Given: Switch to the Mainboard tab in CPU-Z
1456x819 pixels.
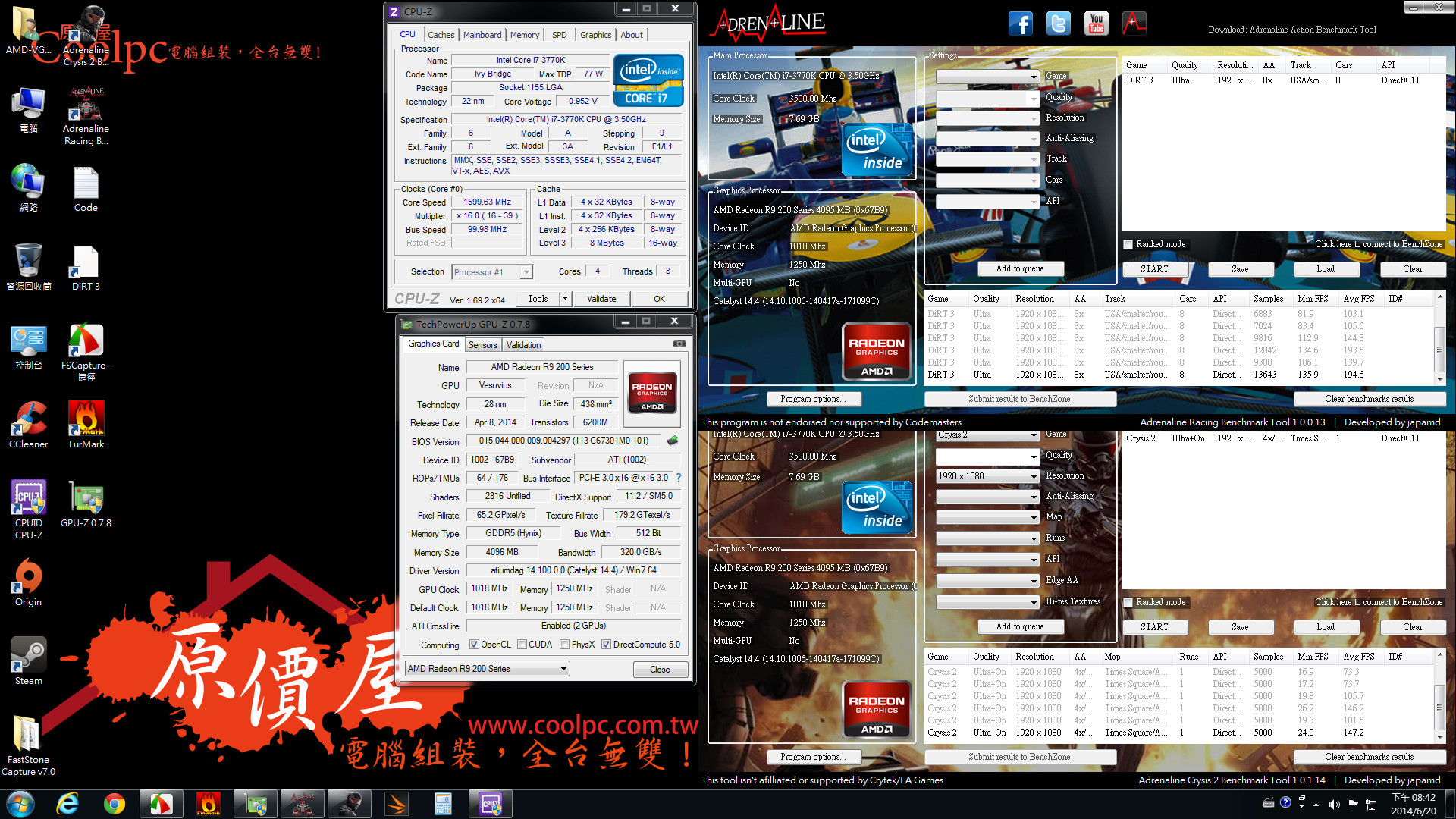Looking at the screenshot, I should 482,35.
